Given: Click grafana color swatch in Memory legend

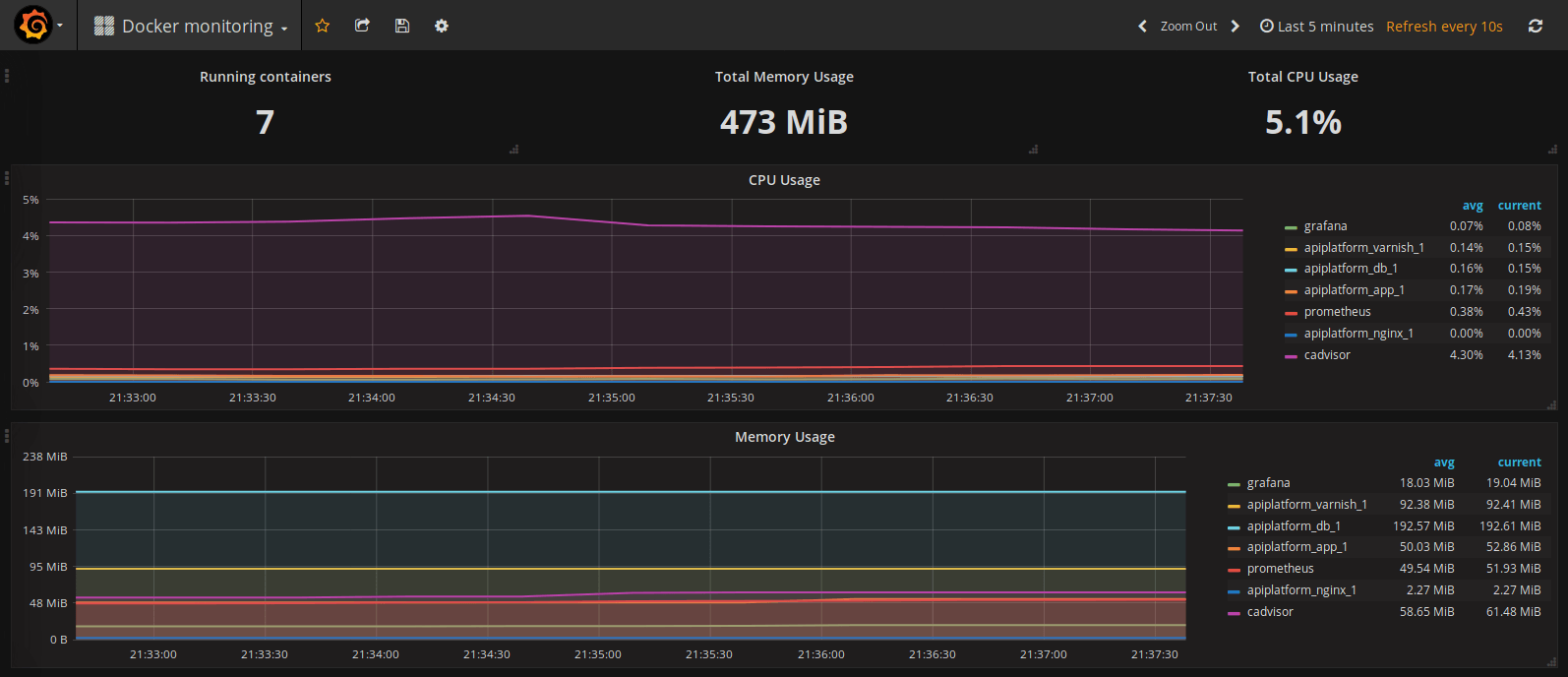Looking at the screenshot, I should click(1234, 484).
